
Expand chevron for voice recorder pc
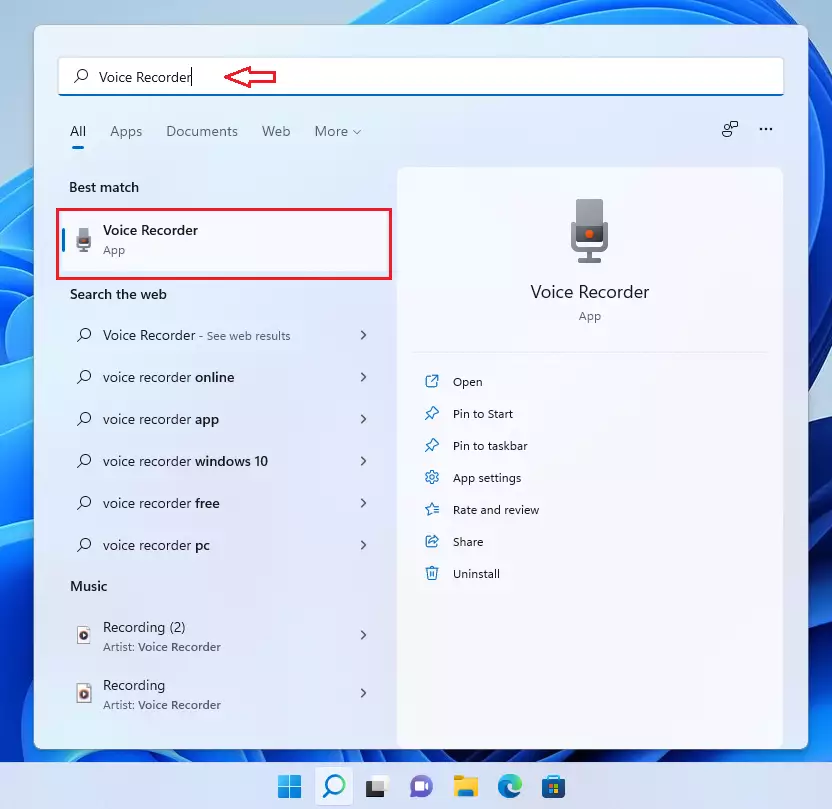point(363,545)
